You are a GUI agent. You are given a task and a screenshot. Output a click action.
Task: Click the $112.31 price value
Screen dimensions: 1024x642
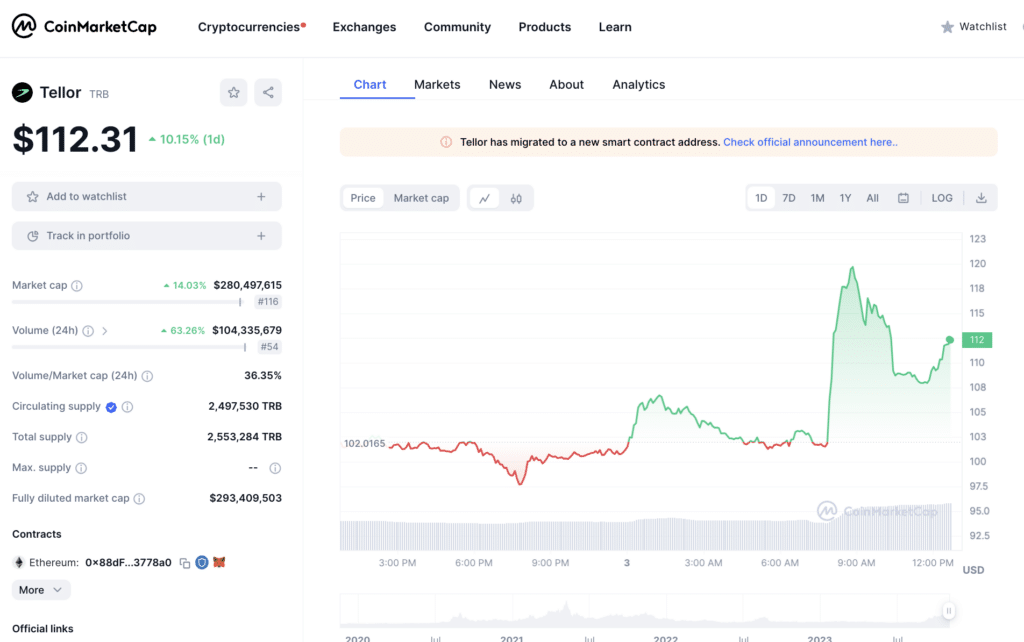(x=75, y=139)
